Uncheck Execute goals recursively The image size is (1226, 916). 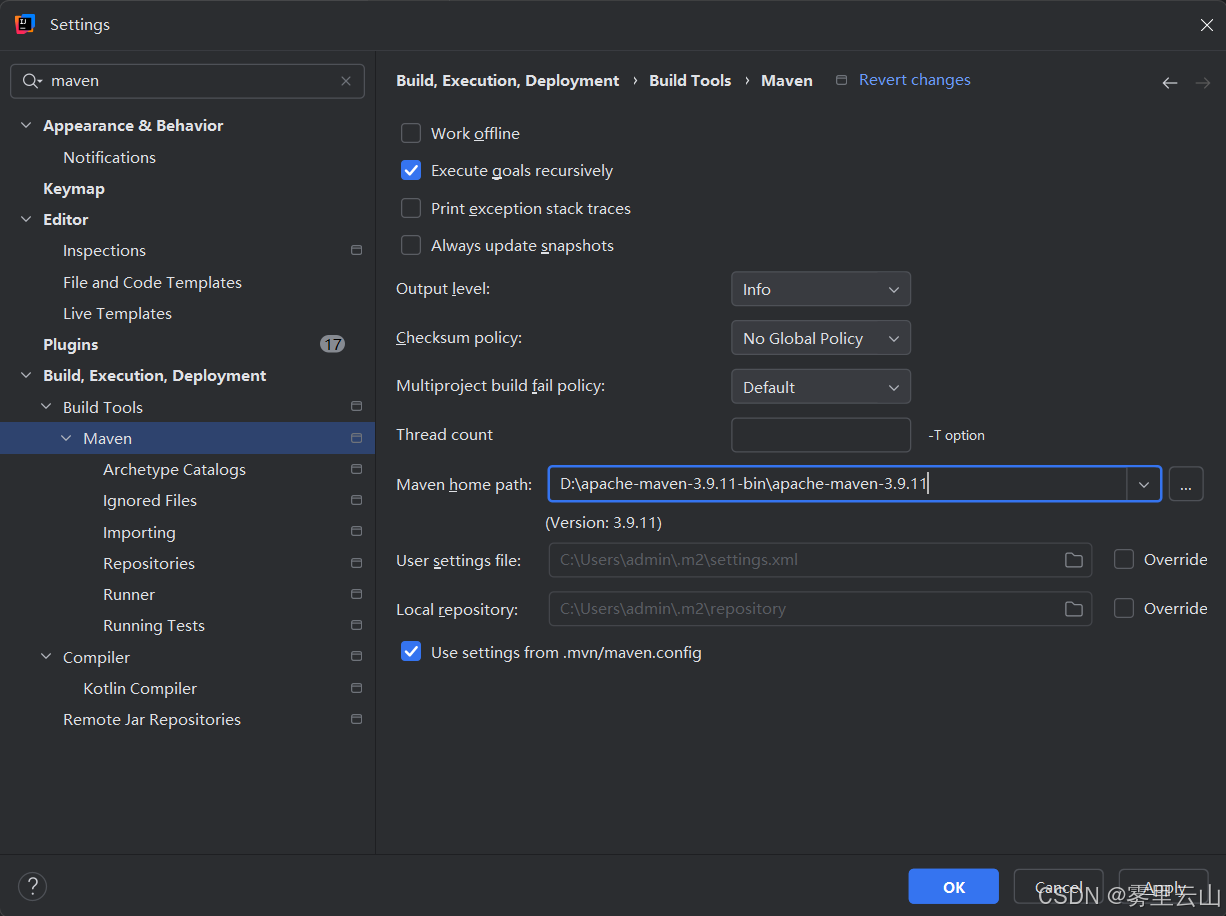(x=411, y=170)
